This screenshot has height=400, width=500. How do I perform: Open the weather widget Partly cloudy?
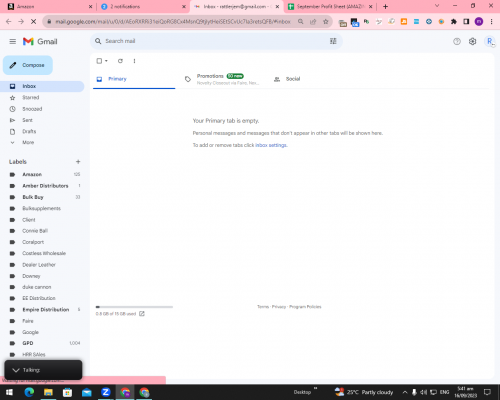click(x=364, y=392)
